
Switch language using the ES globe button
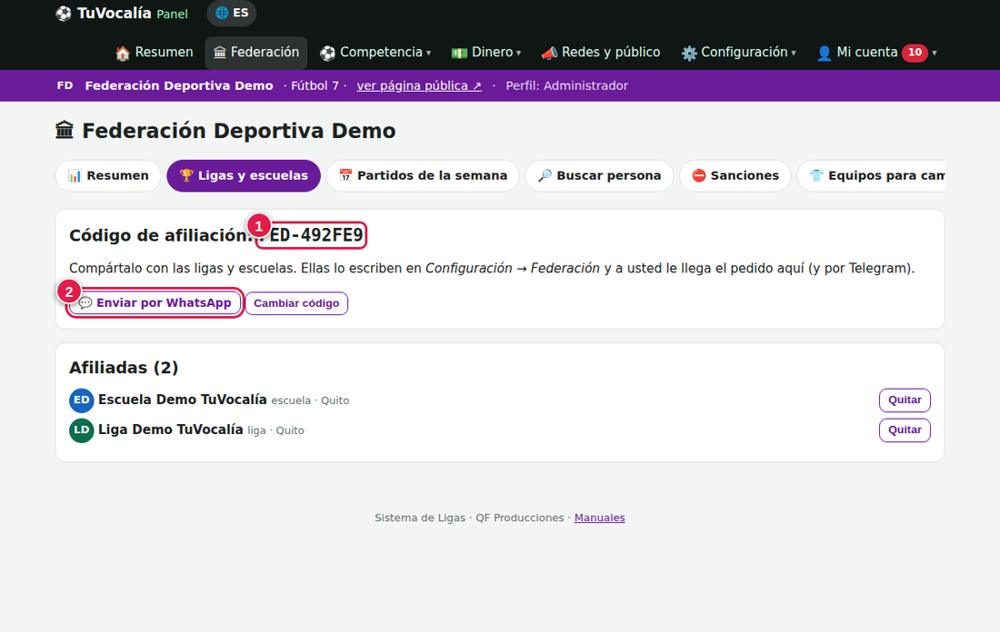232,13
